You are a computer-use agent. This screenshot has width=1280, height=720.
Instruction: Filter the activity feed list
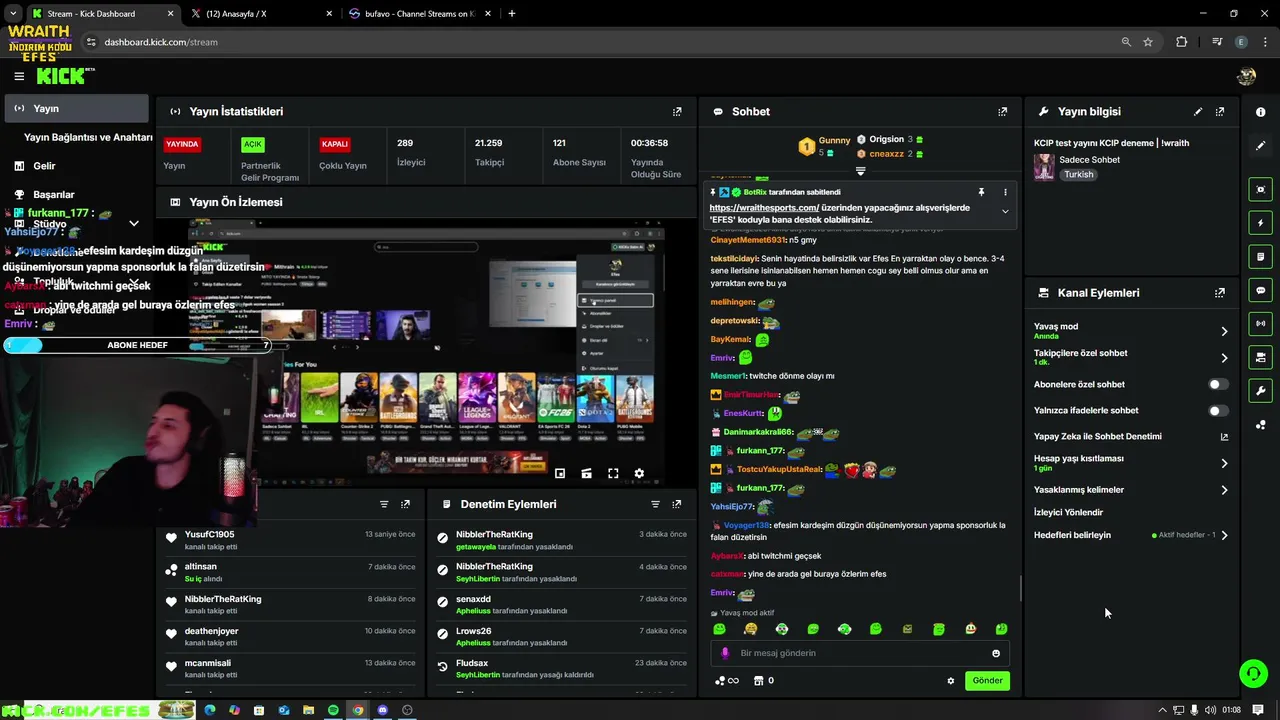[384, 504]
